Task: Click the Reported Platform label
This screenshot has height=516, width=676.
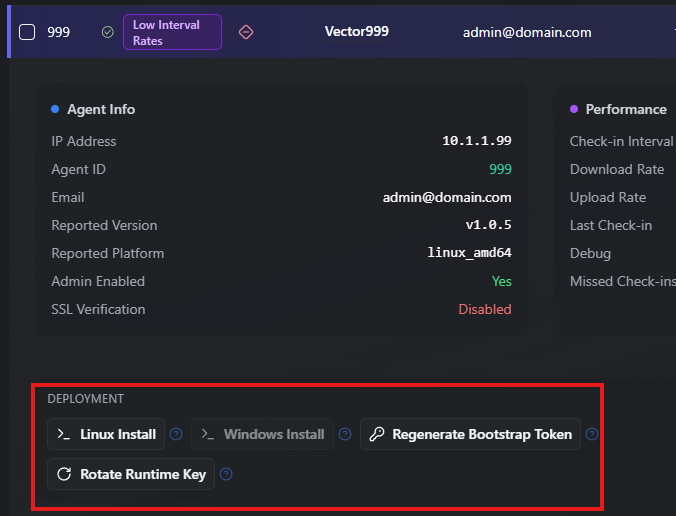Action: pyautogui.click(x=108, y=253)
